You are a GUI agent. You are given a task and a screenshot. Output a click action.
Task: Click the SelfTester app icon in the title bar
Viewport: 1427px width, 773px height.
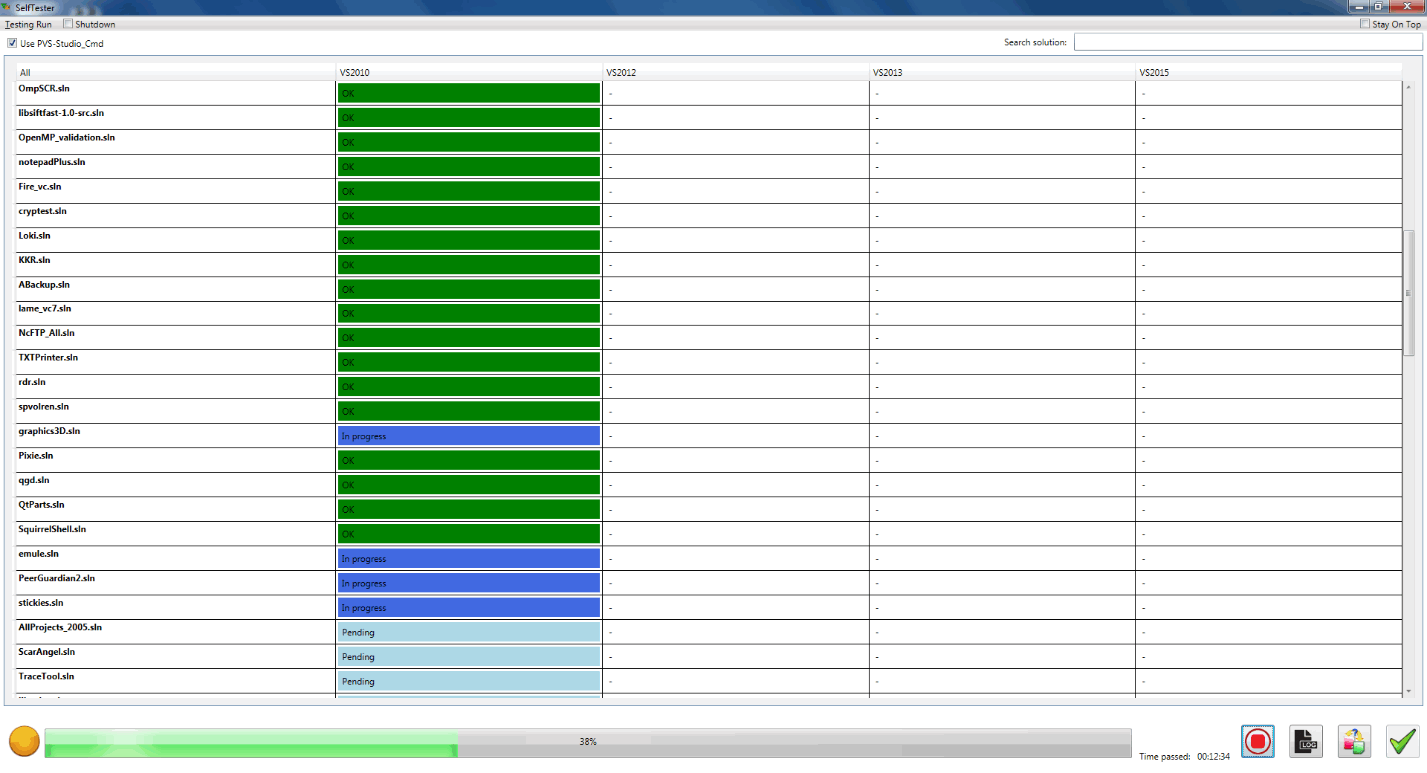pyautogui.click(x=7, y=7)
